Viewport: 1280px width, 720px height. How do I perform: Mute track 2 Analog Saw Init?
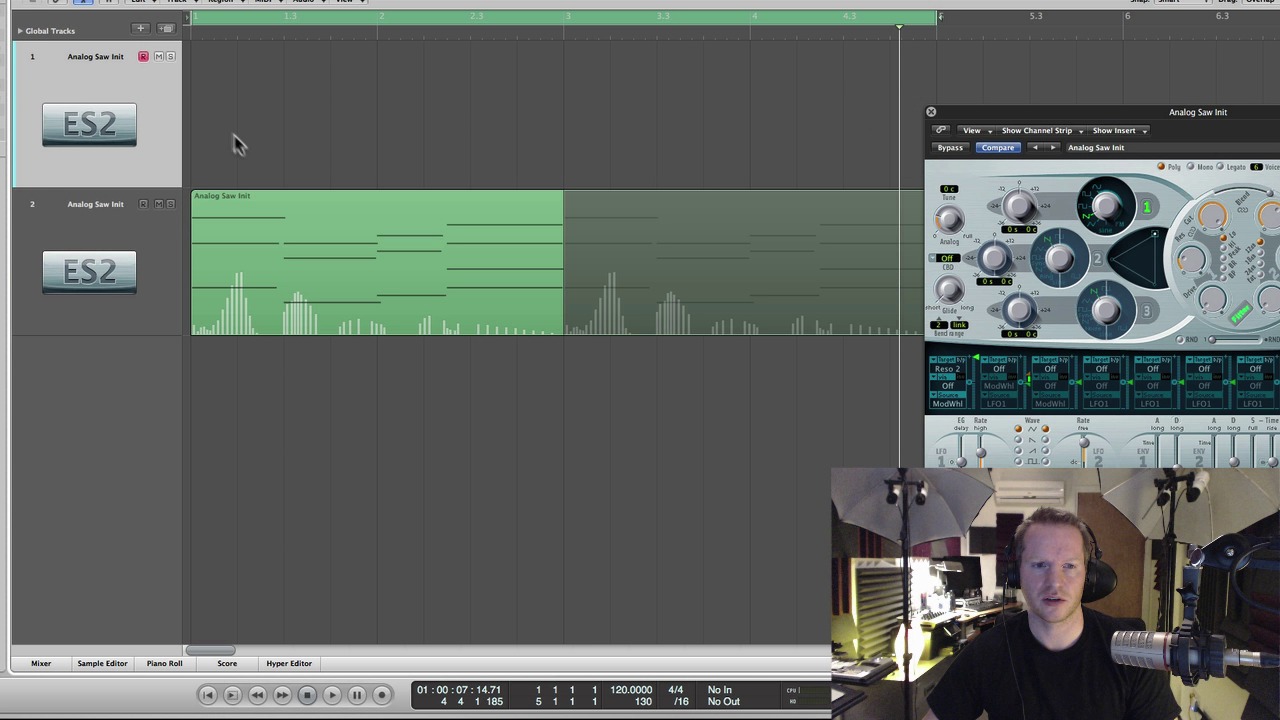point(158,204)
